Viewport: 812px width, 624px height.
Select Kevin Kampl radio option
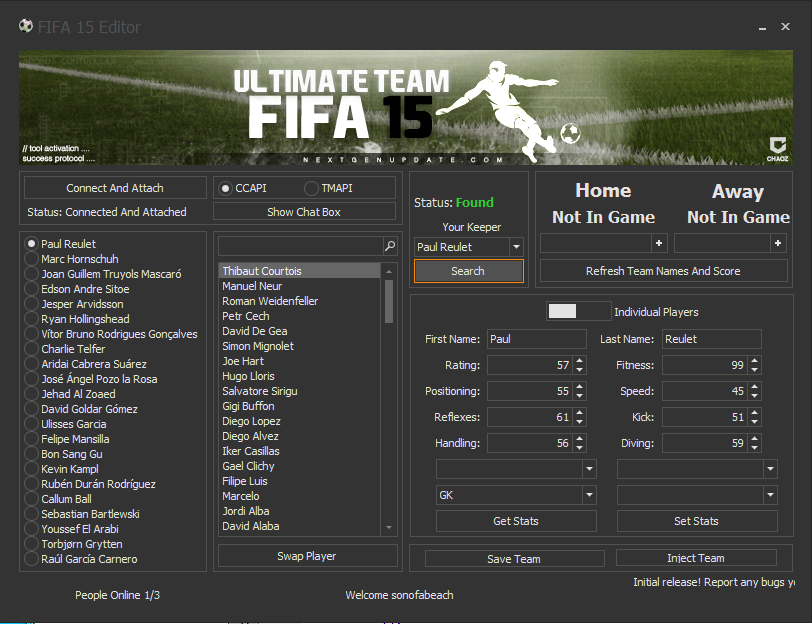coord(32,469)
